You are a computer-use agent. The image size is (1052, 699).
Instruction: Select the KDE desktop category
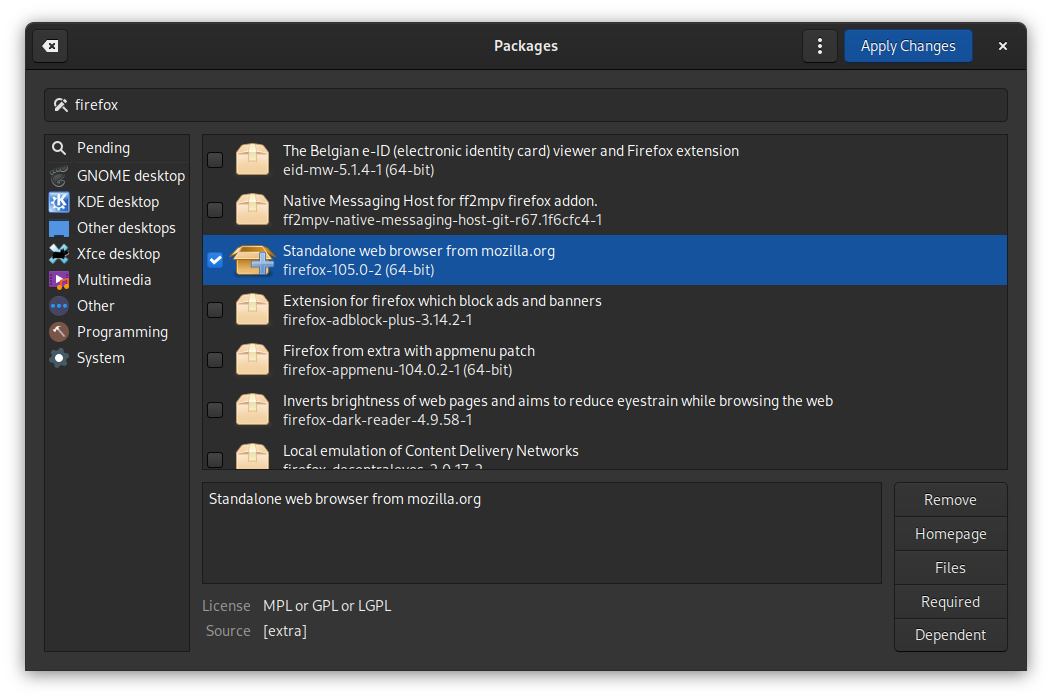pyautogui.click(x=119, y=201)
